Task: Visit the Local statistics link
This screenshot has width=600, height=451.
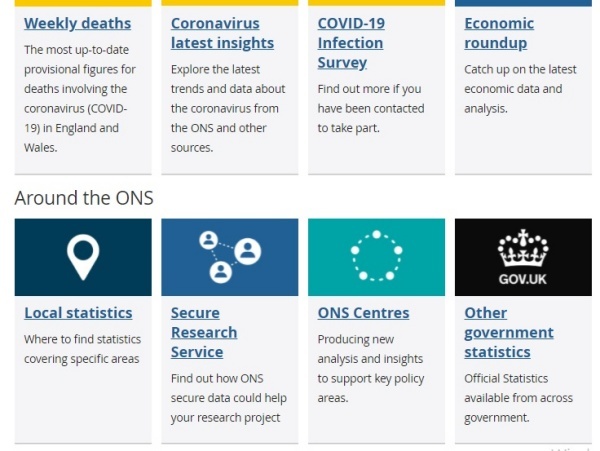Action: click(78, 313)
